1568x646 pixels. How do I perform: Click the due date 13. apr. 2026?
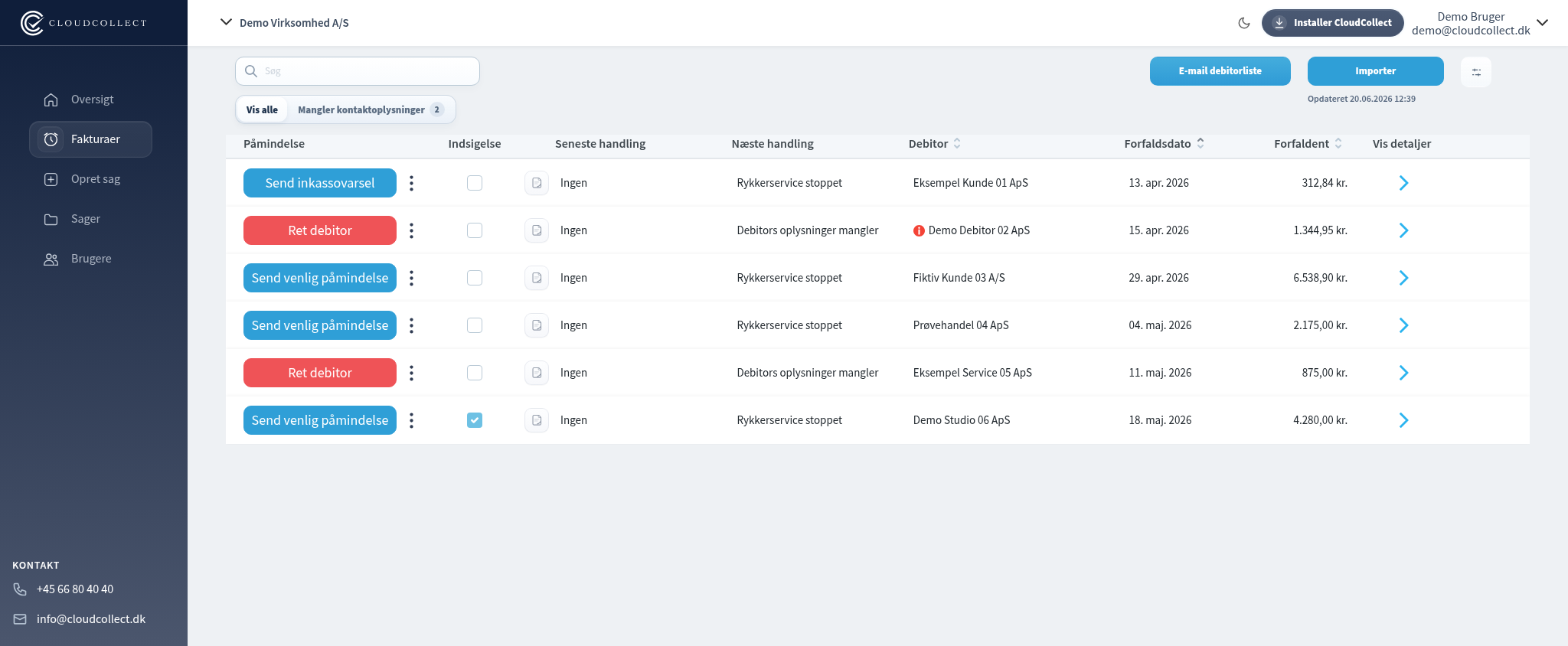[1159, 183]
